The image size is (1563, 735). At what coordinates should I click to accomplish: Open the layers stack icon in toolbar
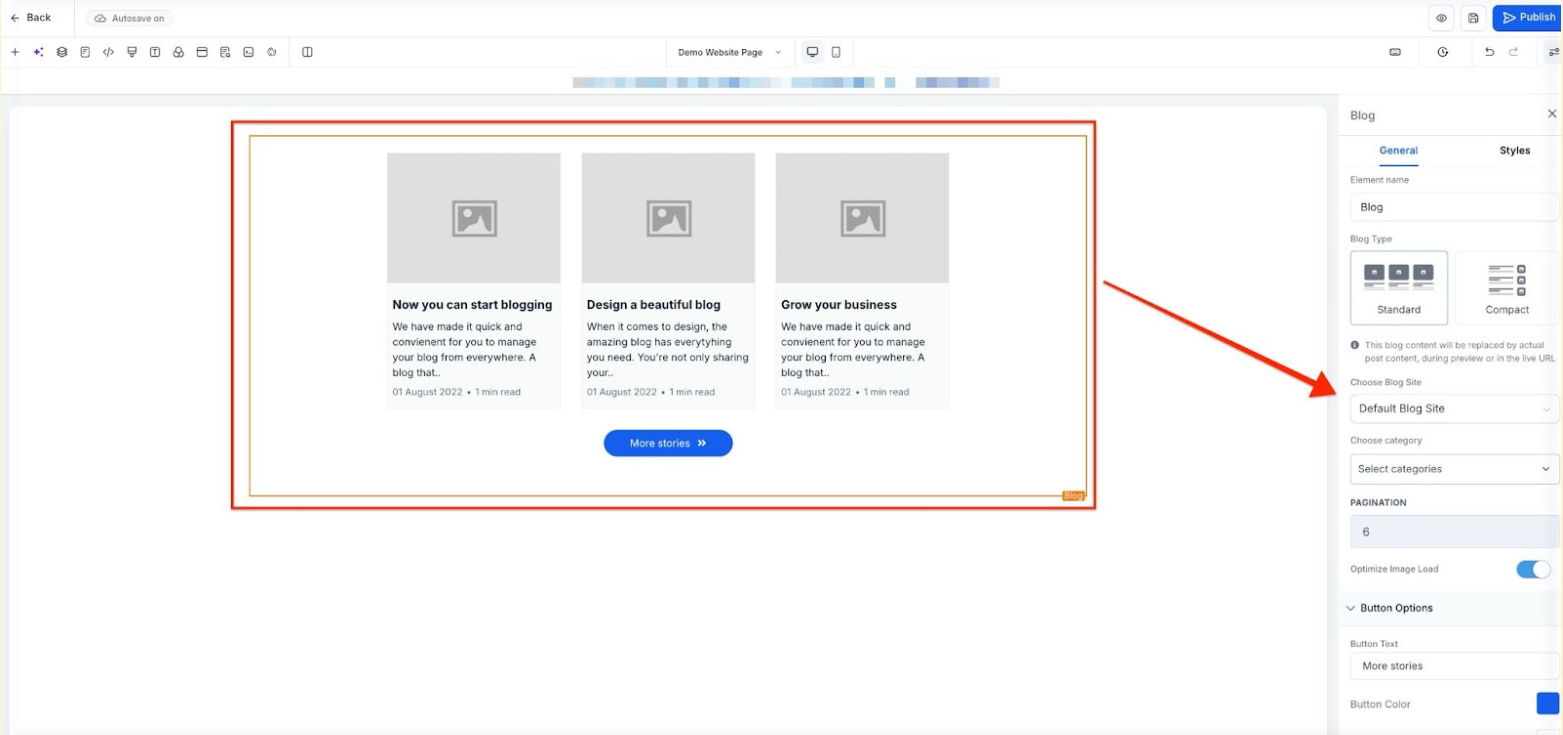[62, 52]
